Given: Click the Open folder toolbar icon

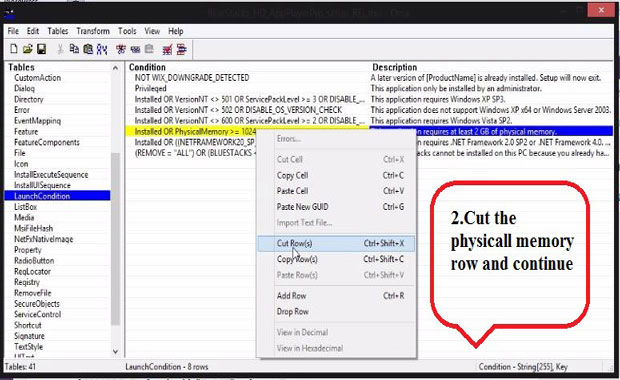Looking at the screenshot, I should (27, 49).
